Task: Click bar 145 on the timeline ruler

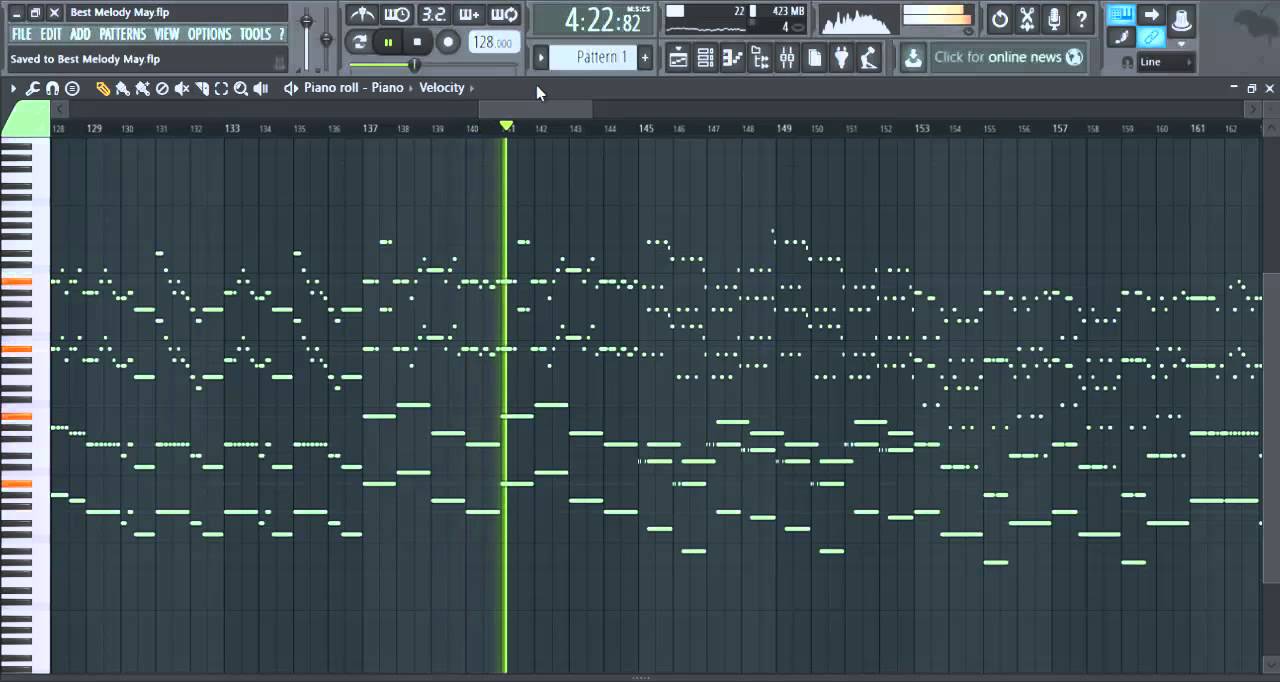Action: 647,128
